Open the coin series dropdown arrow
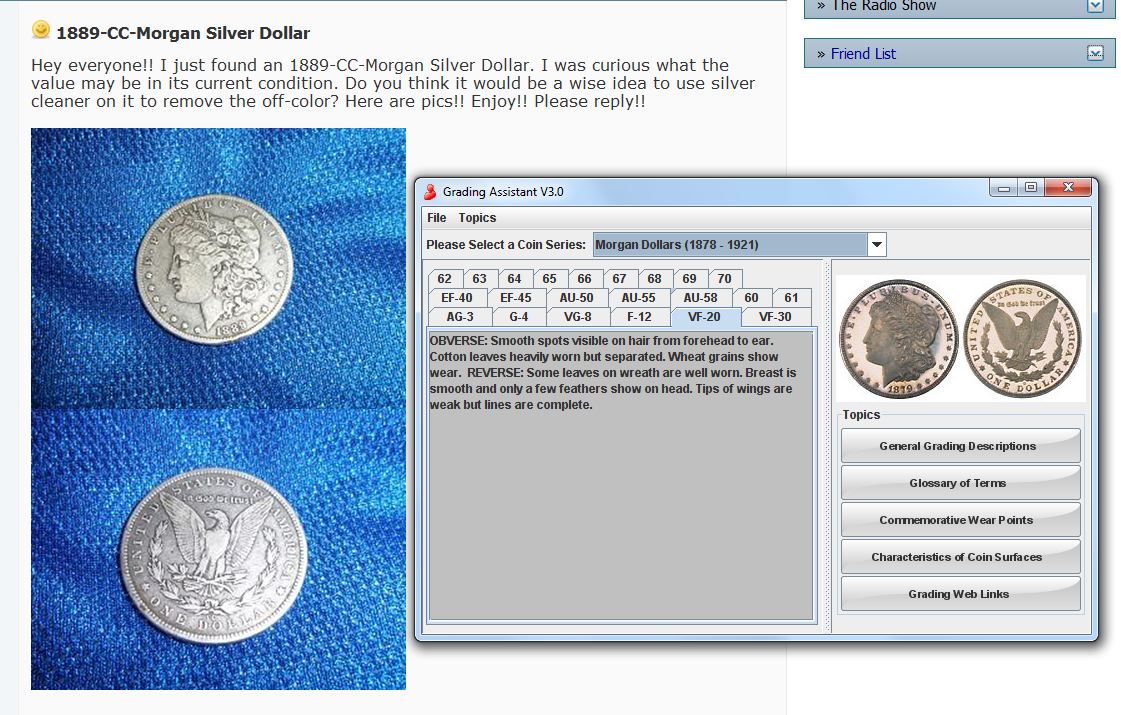 point(876,244)
